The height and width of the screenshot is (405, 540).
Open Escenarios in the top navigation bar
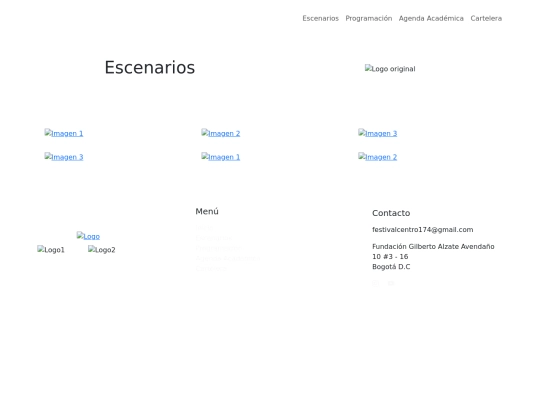[x=320, y=18]
